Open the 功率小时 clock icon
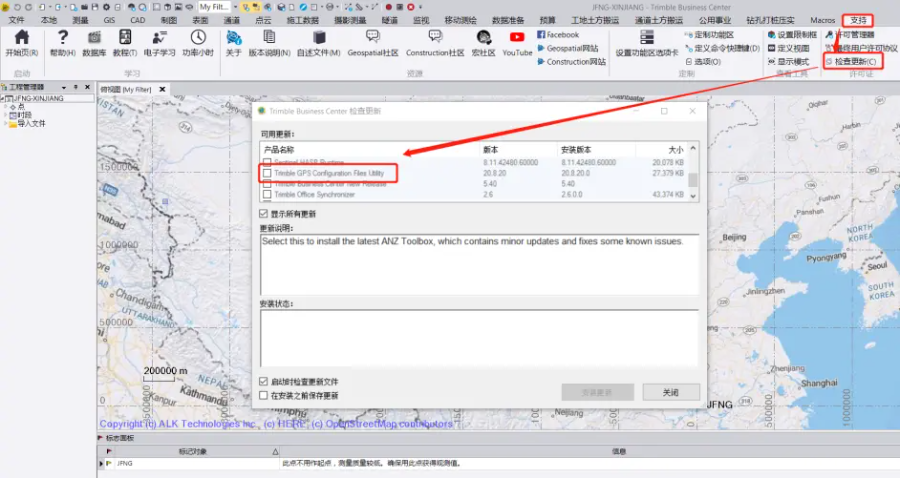The height and width of the screenshot is (478, 900). click(x=198, y=38)
